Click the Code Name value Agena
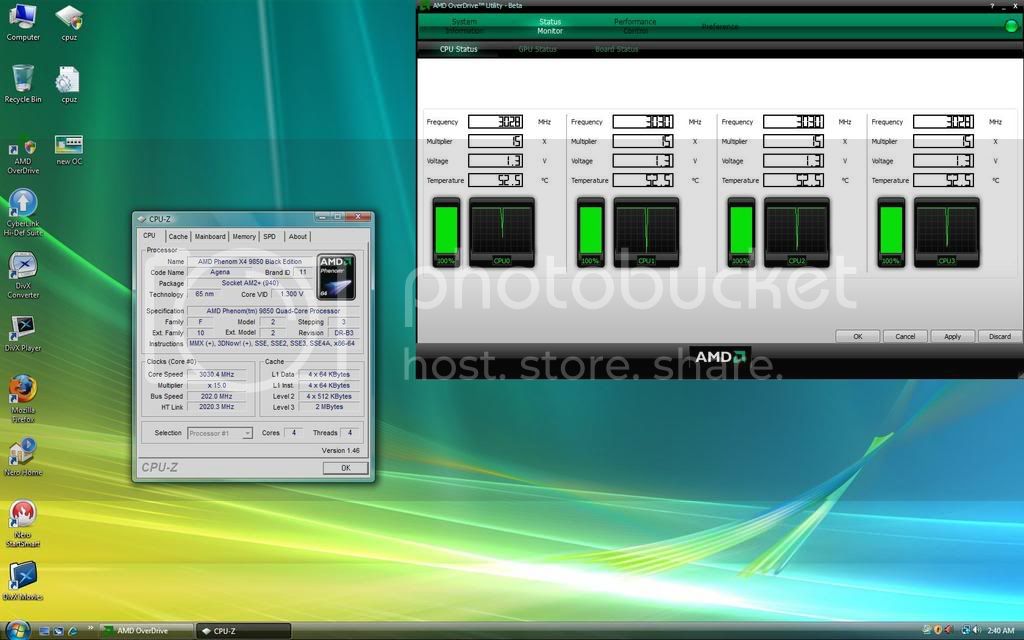Image resolution: width=1024 pixels, height=640 pixels. pos(220,272)
